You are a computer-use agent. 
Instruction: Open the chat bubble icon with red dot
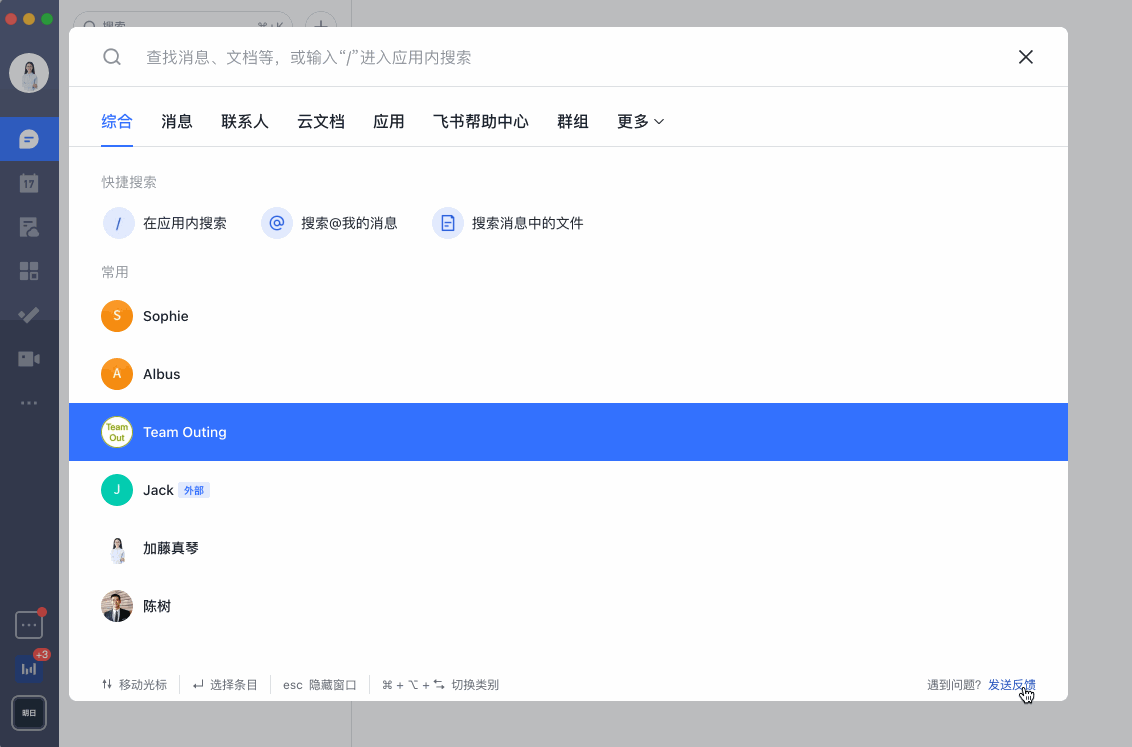(29, 625)
